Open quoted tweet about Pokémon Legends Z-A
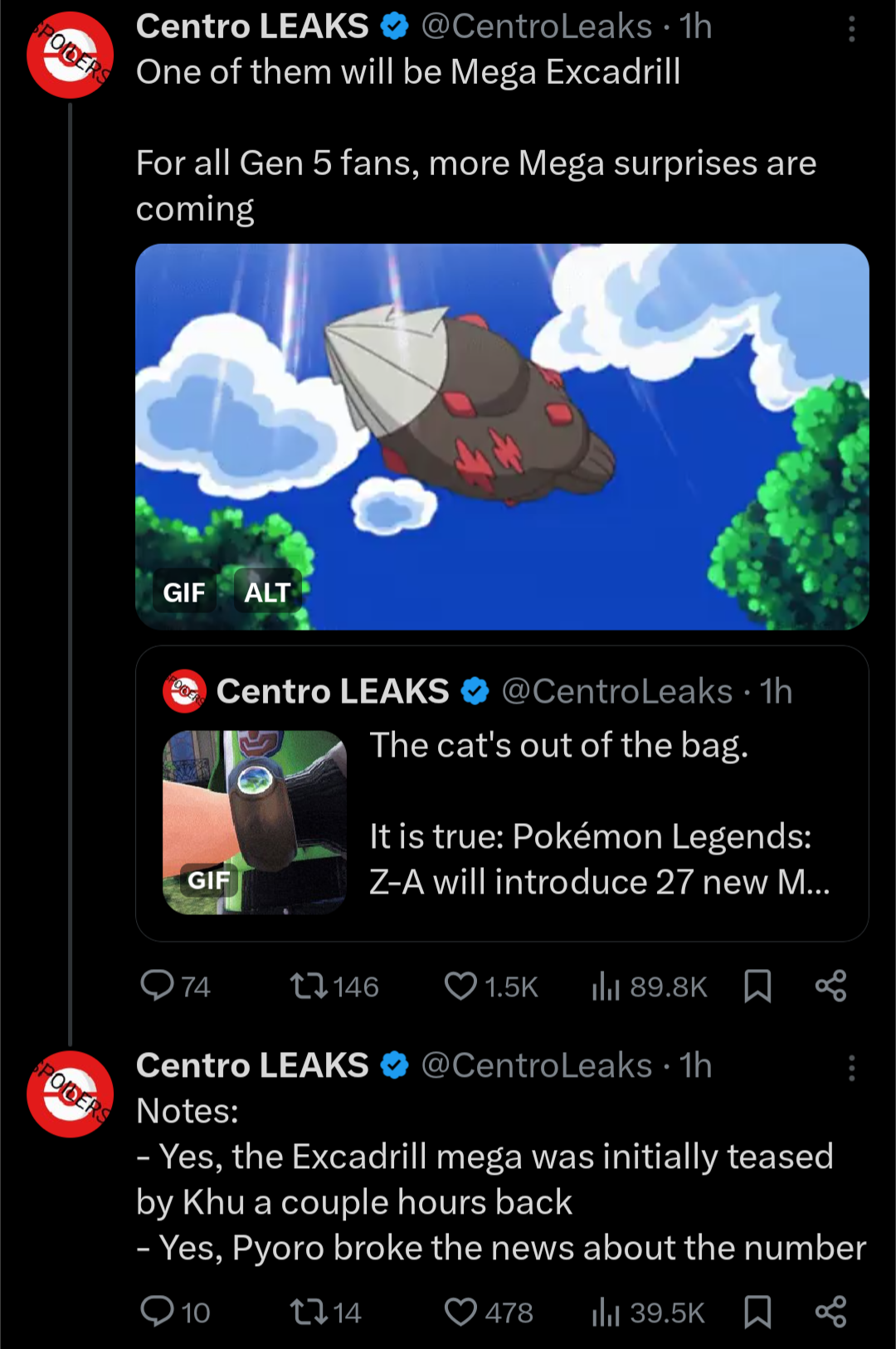Screen dimensions: 896x1349 (597, 813)
